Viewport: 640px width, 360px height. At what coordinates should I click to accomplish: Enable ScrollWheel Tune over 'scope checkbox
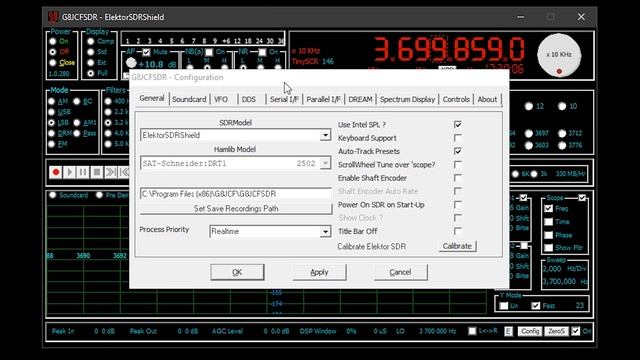click(x=458, y=164)
